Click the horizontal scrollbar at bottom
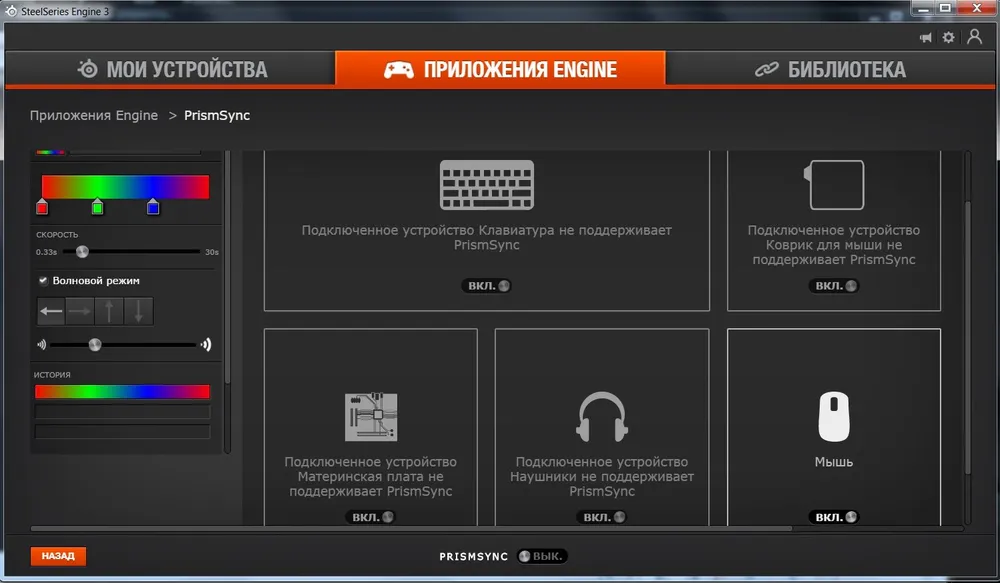 411,529
